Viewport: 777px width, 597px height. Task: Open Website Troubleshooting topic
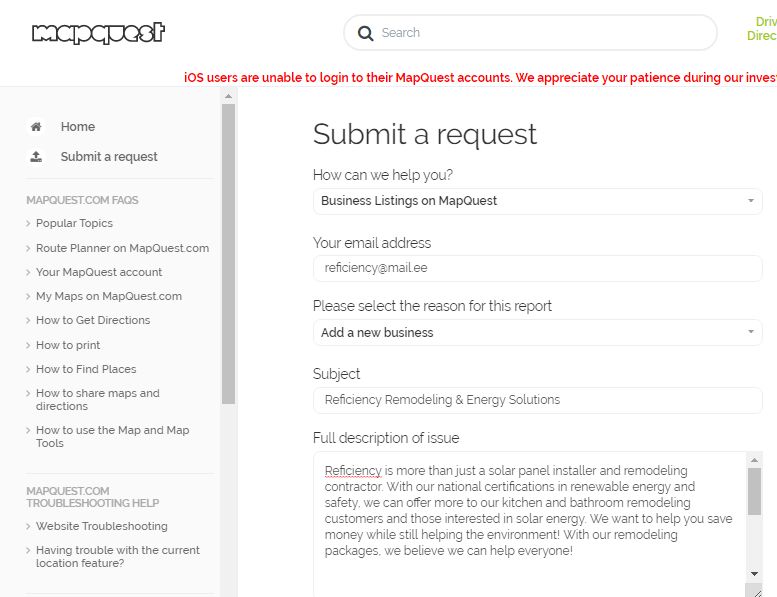click(x=102, y=526)
